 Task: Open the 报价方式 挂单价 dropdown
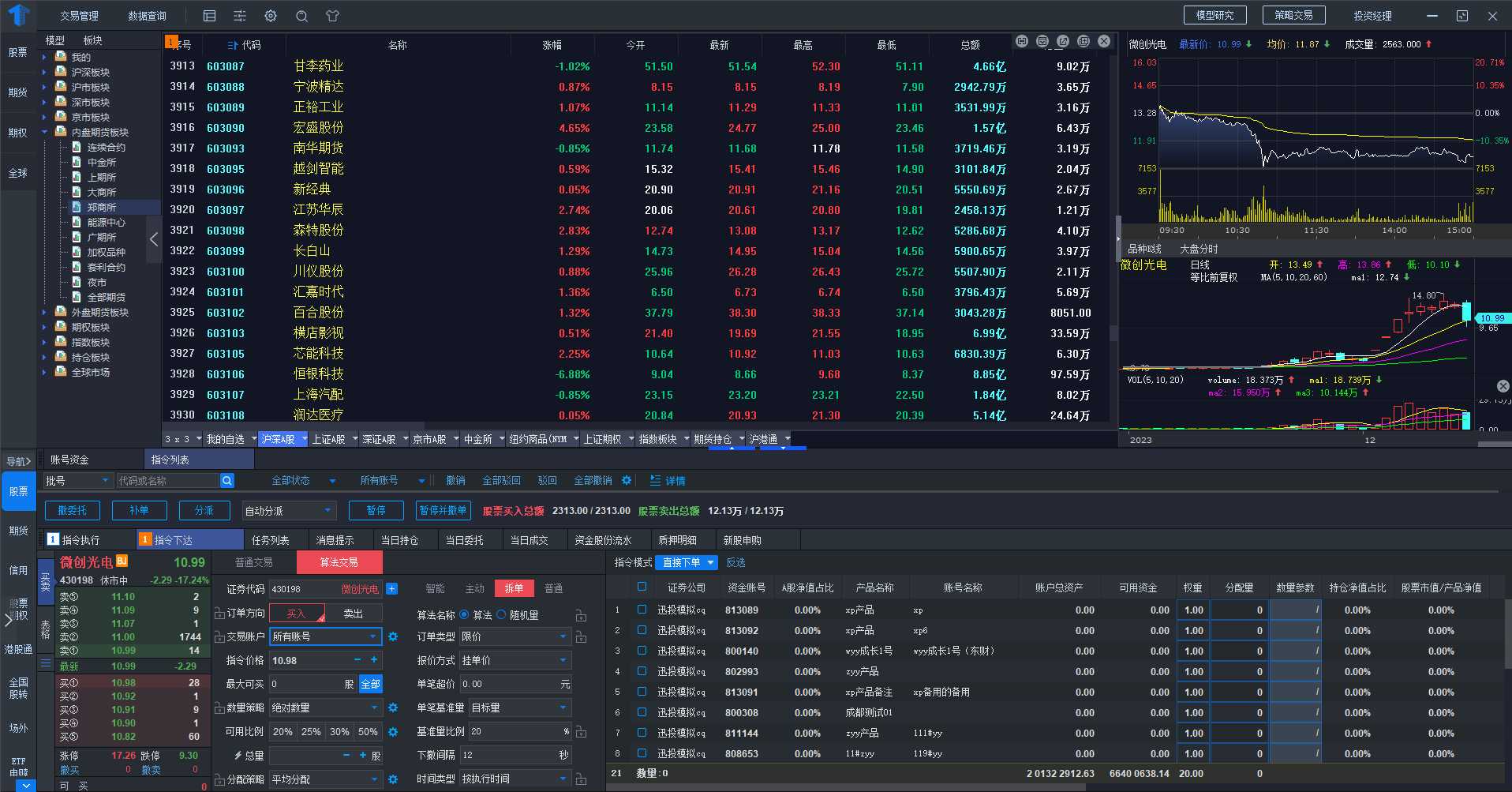pyautogui.click(x=515, y=660)
